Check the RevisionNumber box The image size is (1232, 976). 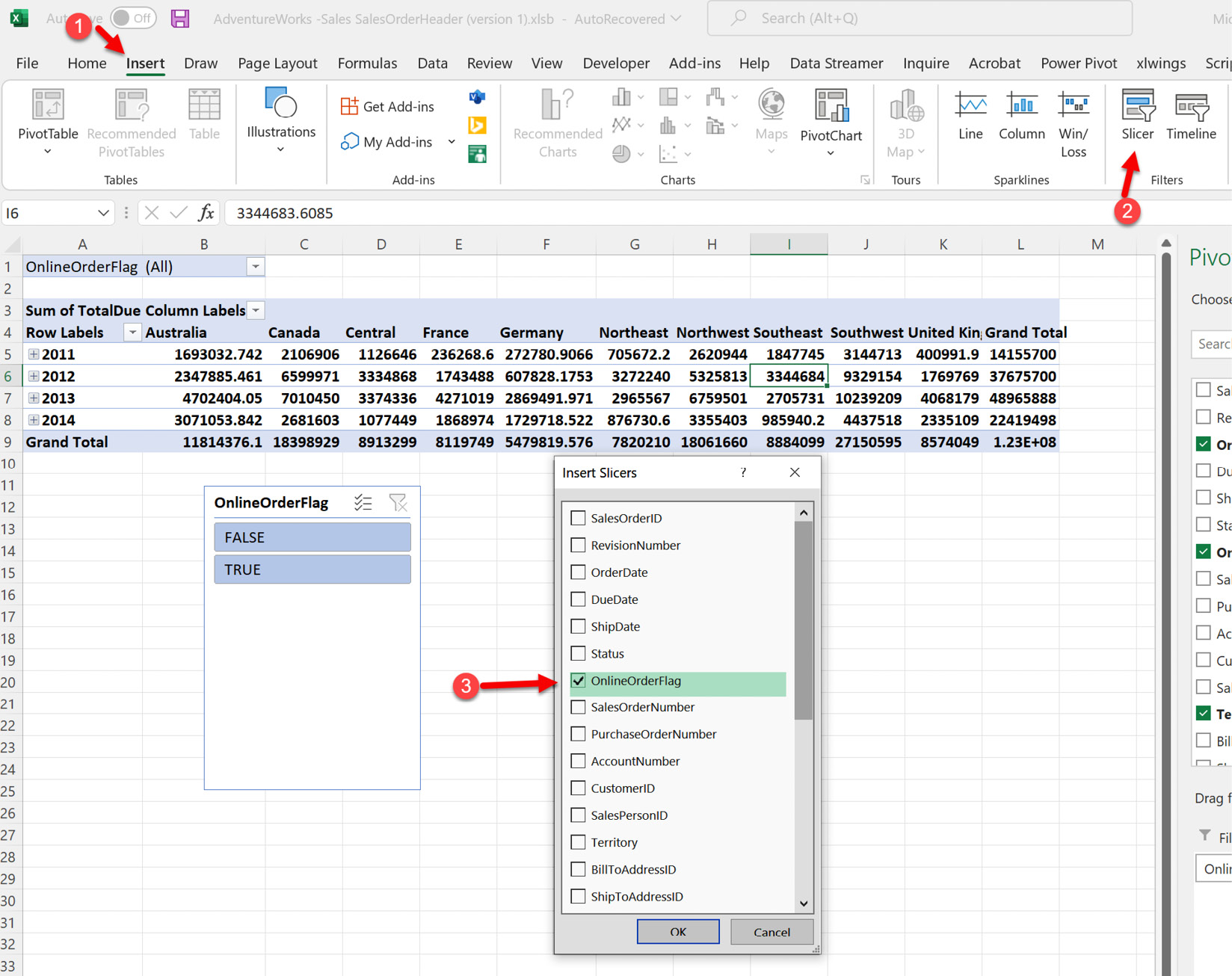pyautogui.click(x=578, y=545)
